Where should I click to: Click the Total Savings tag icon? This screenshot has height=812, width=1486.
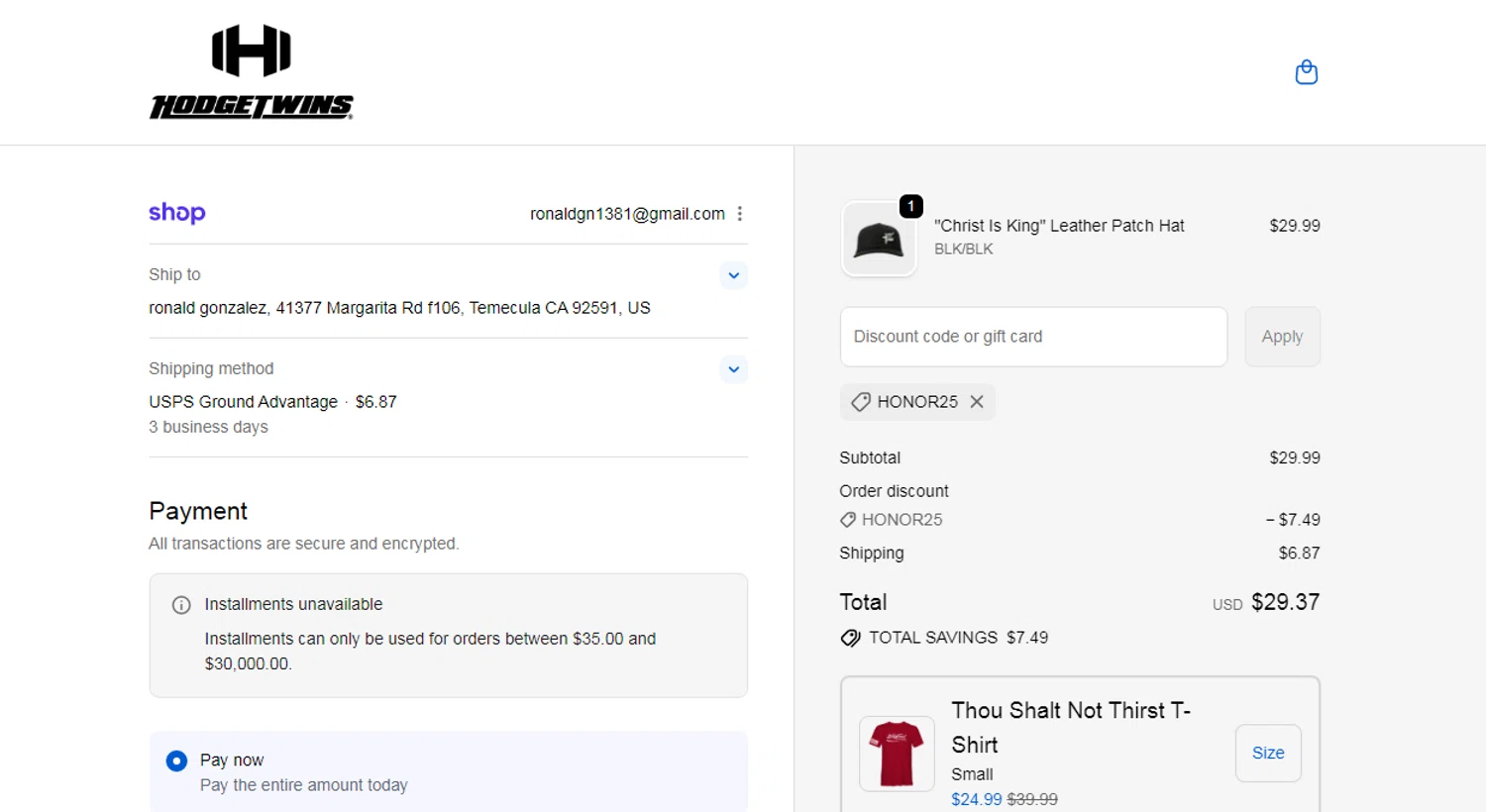850,639
